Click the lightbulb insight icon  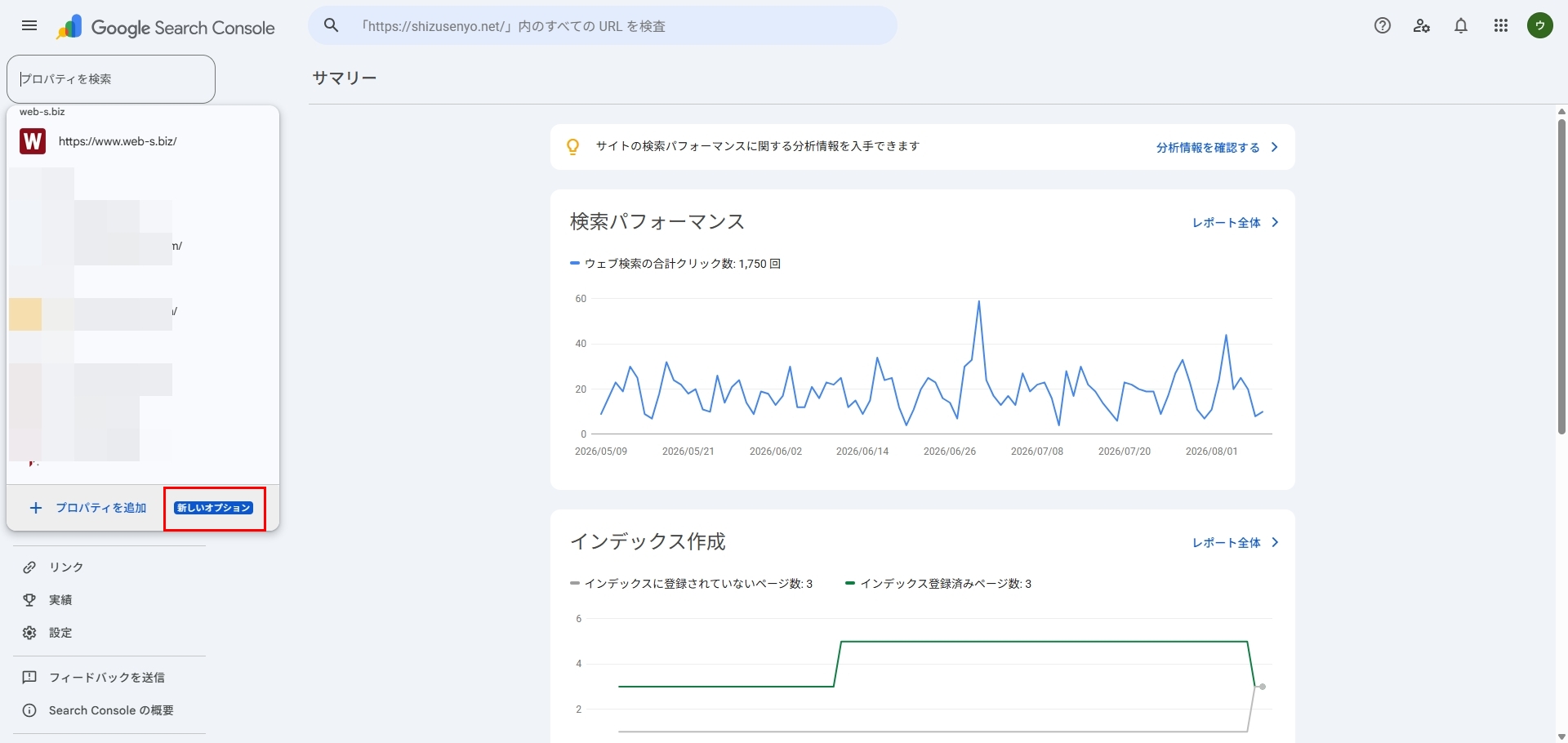click(573, 147)
